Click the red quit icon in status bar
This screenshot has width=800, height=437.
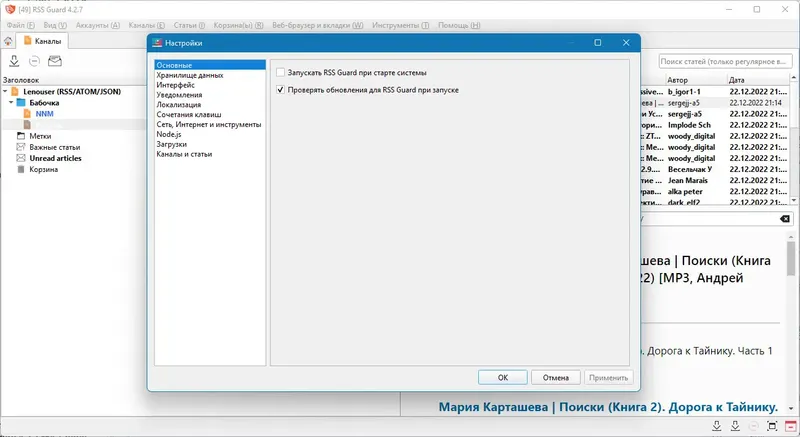(x=790, y=426)
